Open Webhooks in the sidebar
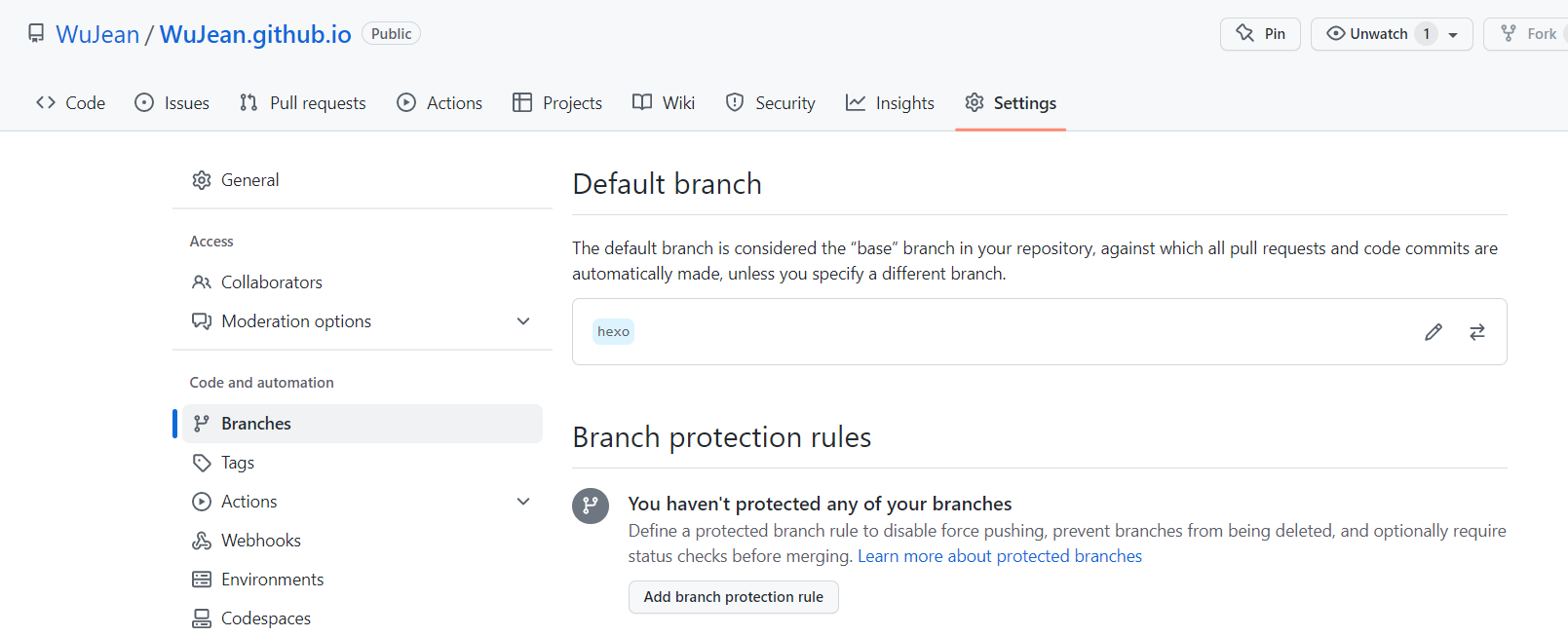Image resolution: width=1568 pixels, height=637 pixels. [x=363, y=541]
